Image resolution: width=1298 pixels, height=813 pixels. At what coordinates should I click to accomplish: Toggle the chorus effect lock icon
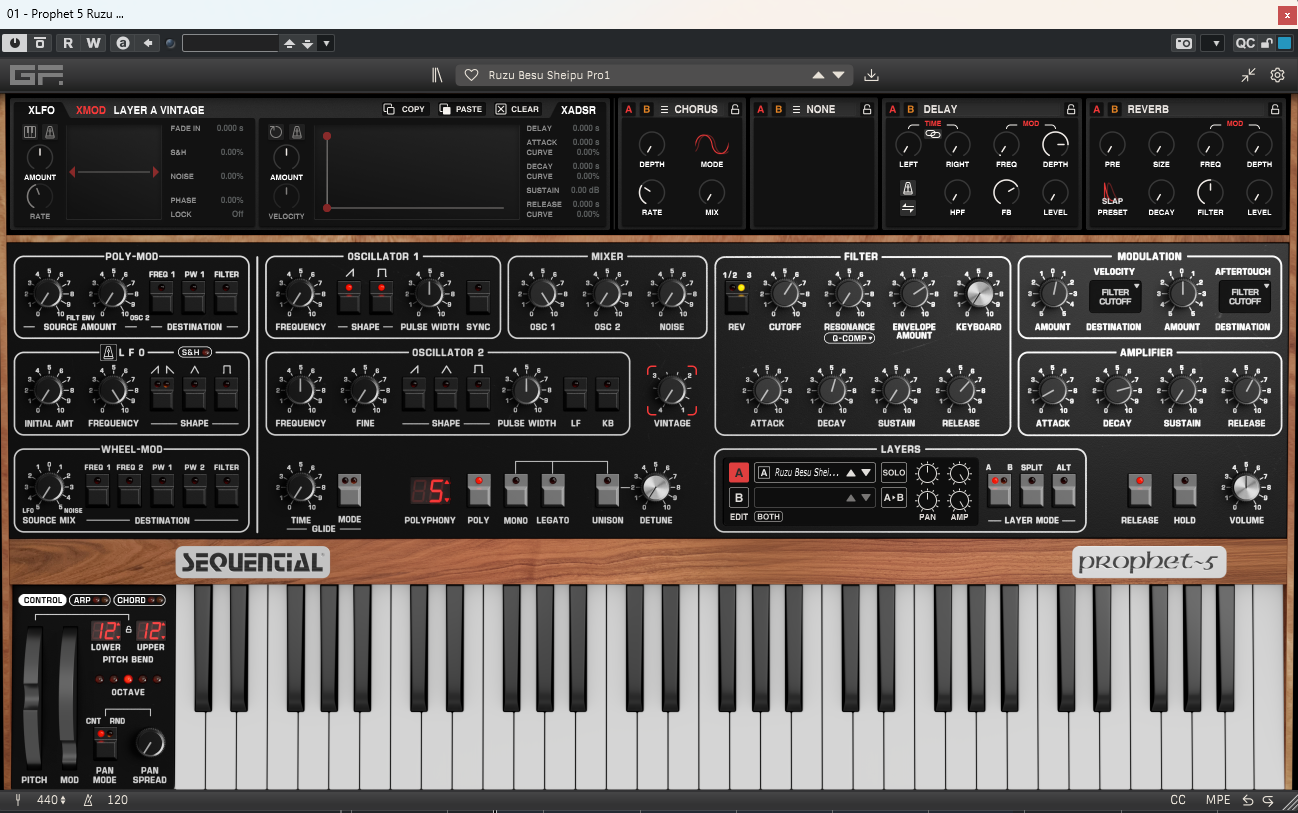coord(735,109)
